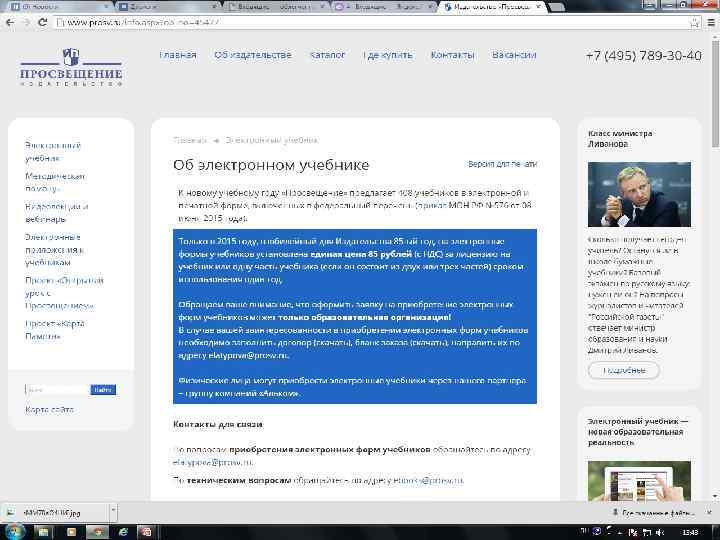Click the show all downloads link

(x=654, y=512)
